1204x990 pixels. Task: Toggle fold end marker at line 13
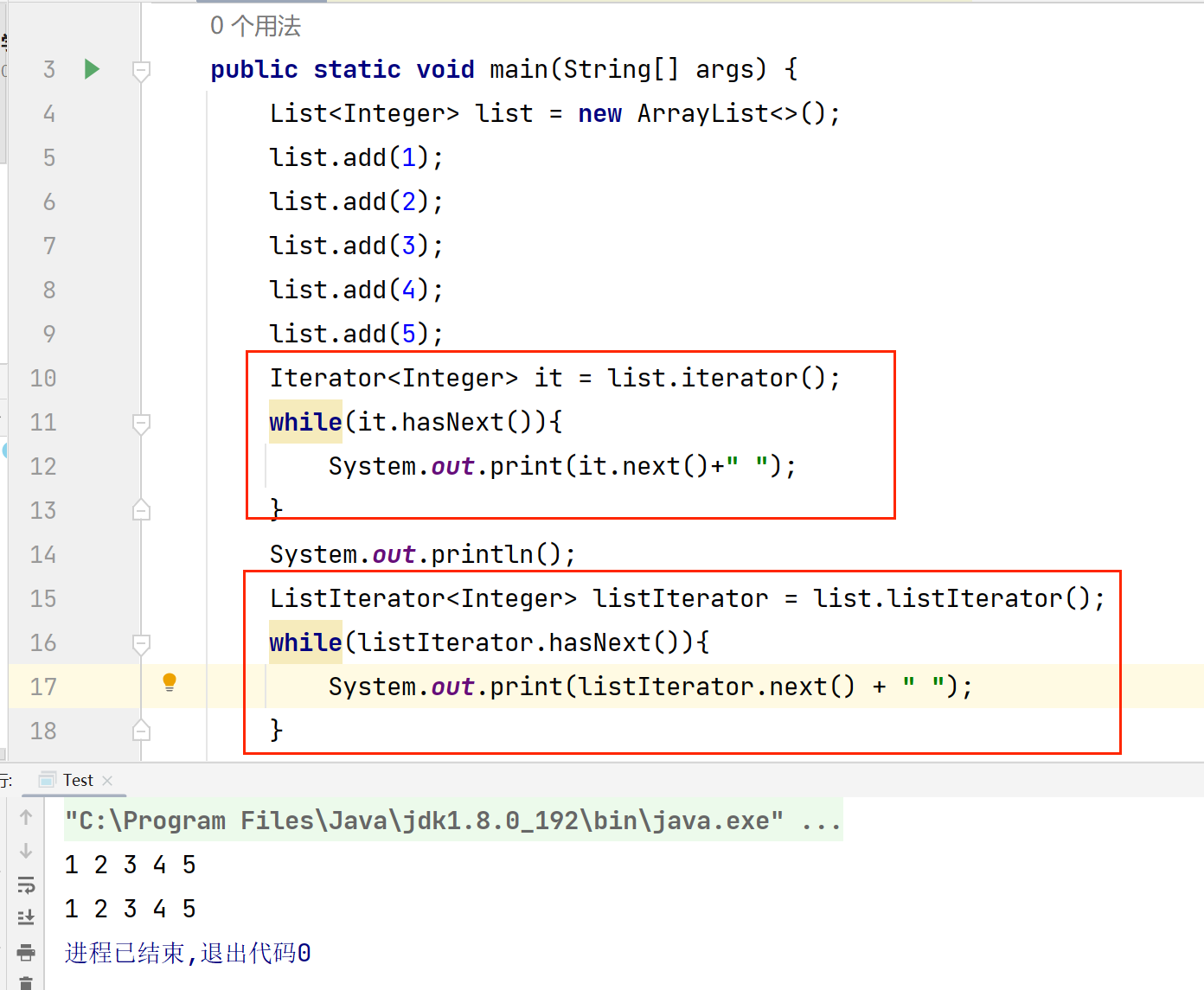pos(142,510)
